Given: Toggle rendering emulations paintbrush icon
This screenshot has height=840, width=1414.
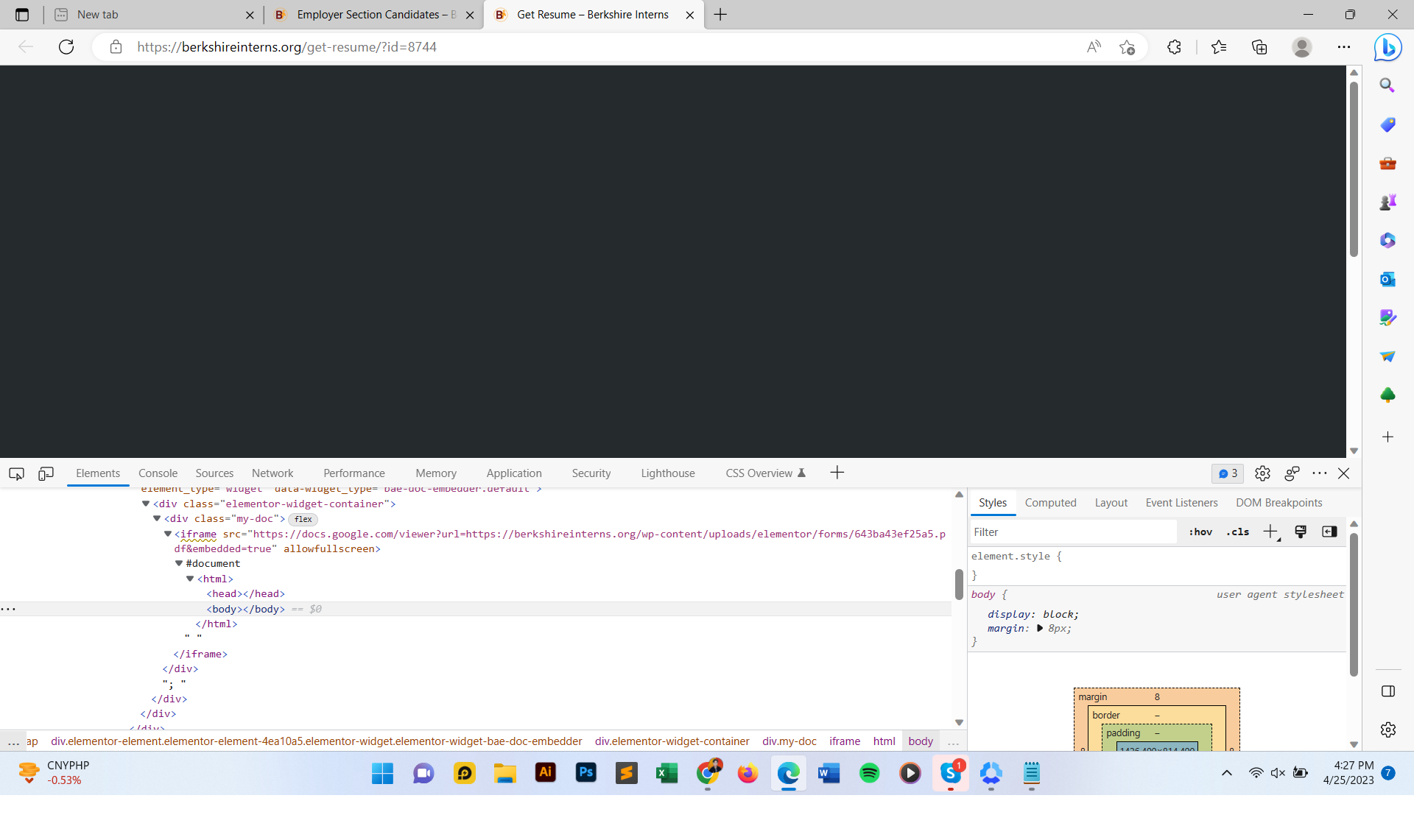Looking at the screenshot, I should [x=1301, y=532].
